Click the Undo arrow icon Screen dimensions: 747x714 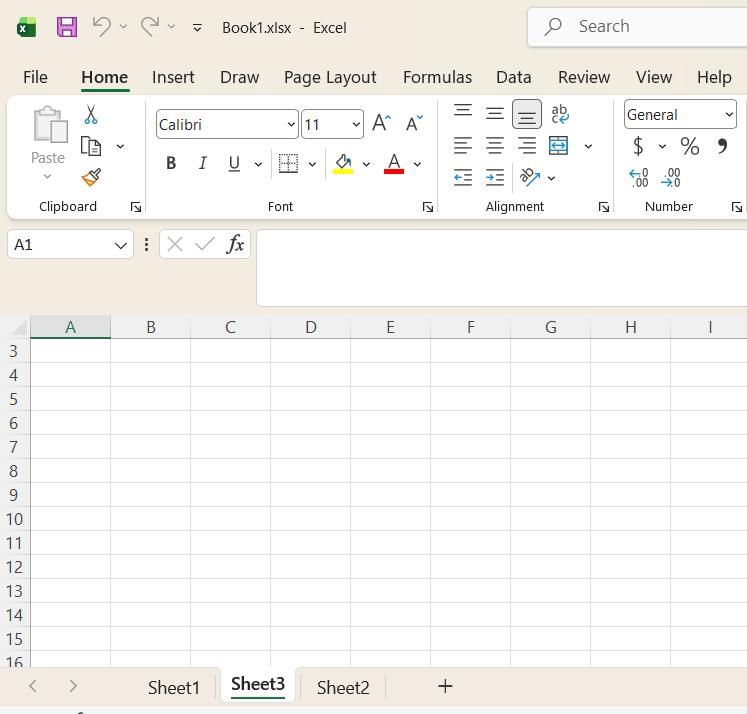pyautogui.click(x=102, y=26)
